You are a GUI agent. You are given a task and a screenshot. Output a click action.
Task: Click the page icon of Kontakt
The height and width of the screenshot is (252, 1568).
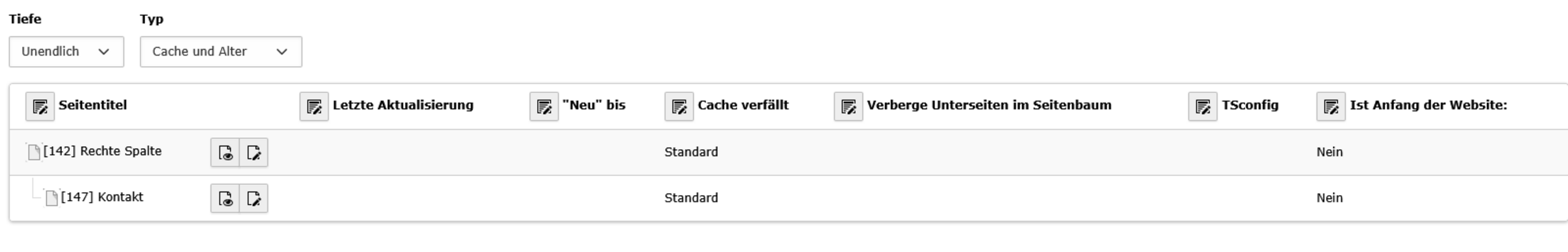[x=52, y=198]
